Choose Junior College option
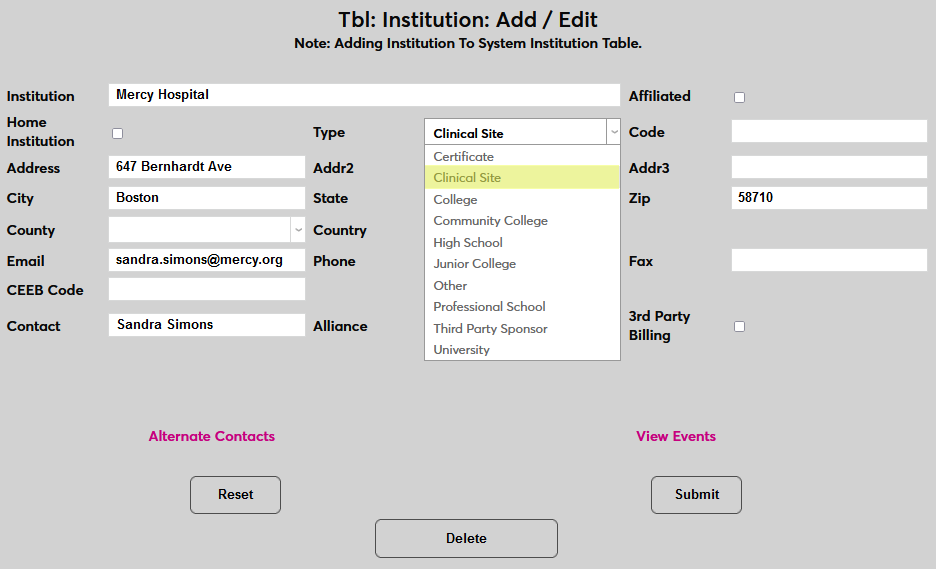Viewport: 936px width, 569px height. point(475,264)
